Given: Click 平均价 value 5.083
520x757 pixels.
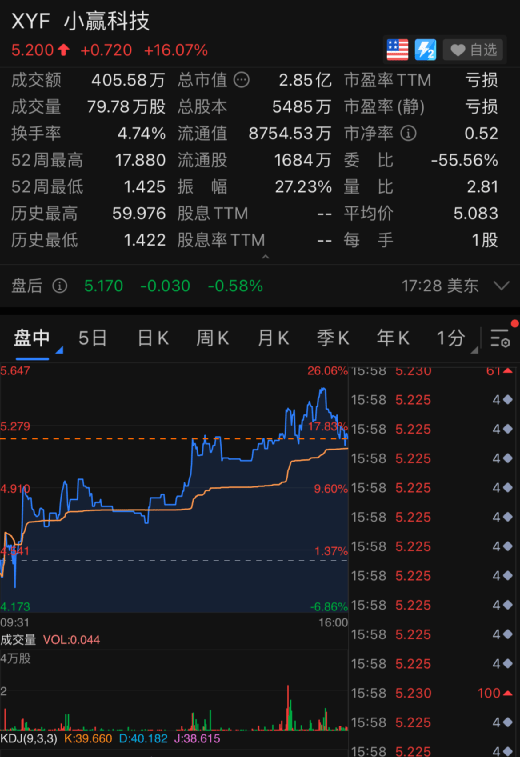Looking at the screenshot, I should click(x=476, y=213).
